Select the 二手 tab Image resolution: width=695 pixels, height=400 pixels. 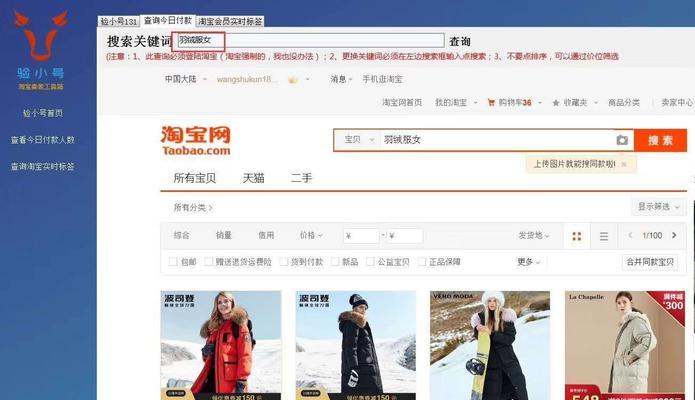[x=301, y=178]
